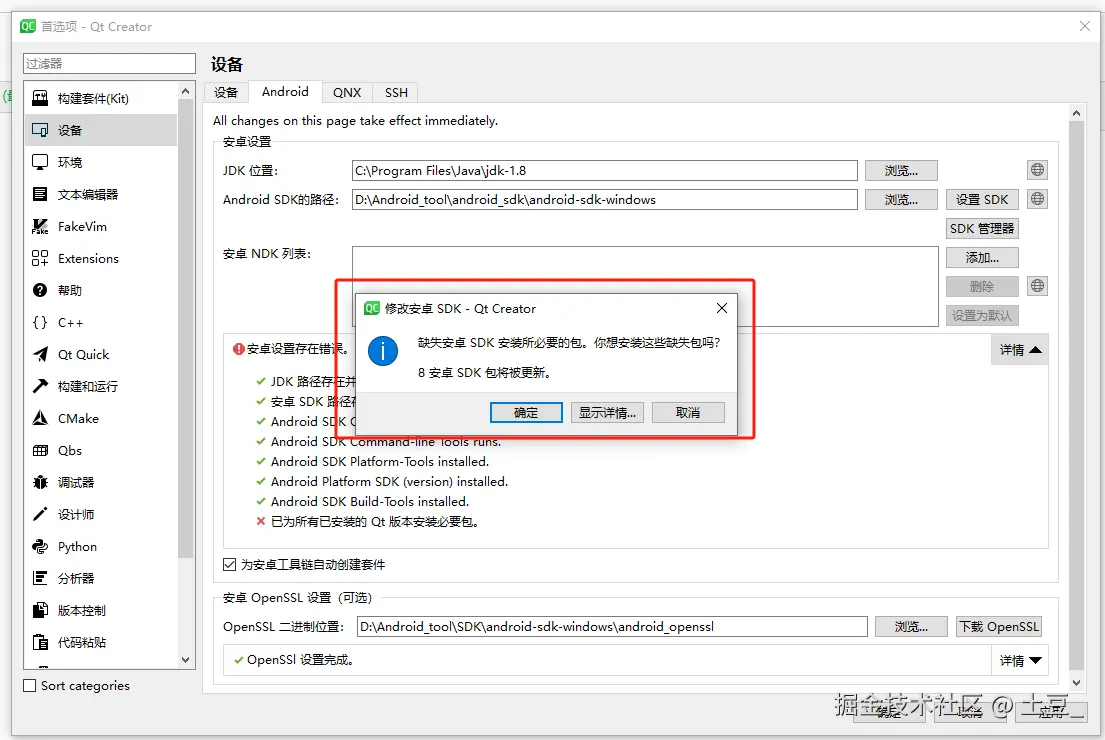Open the C++ braces icon
Viewport: 1105px width, 740px height.
(x=40, y=323)
